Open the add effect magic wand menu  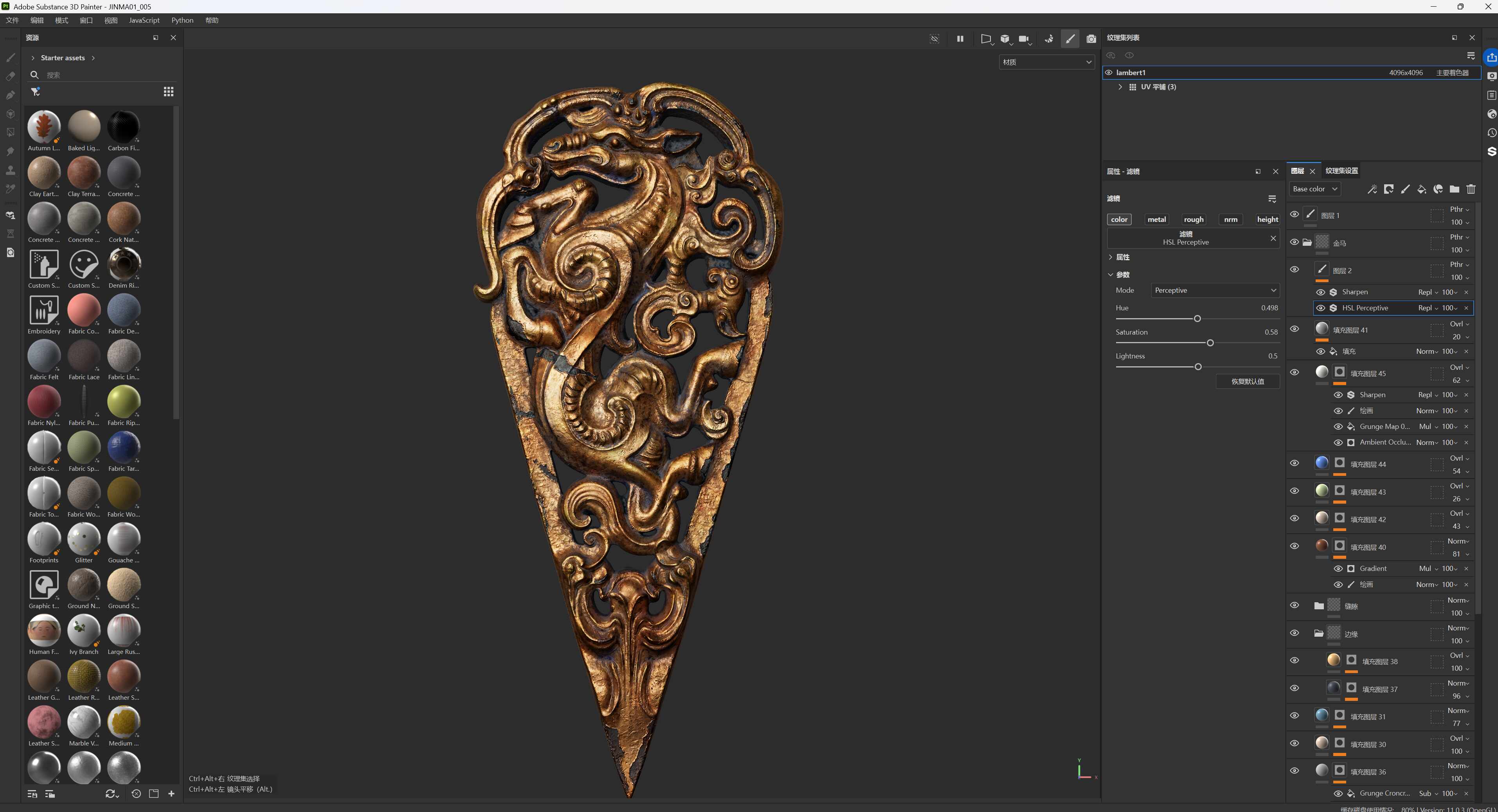tap(1372, 189)
